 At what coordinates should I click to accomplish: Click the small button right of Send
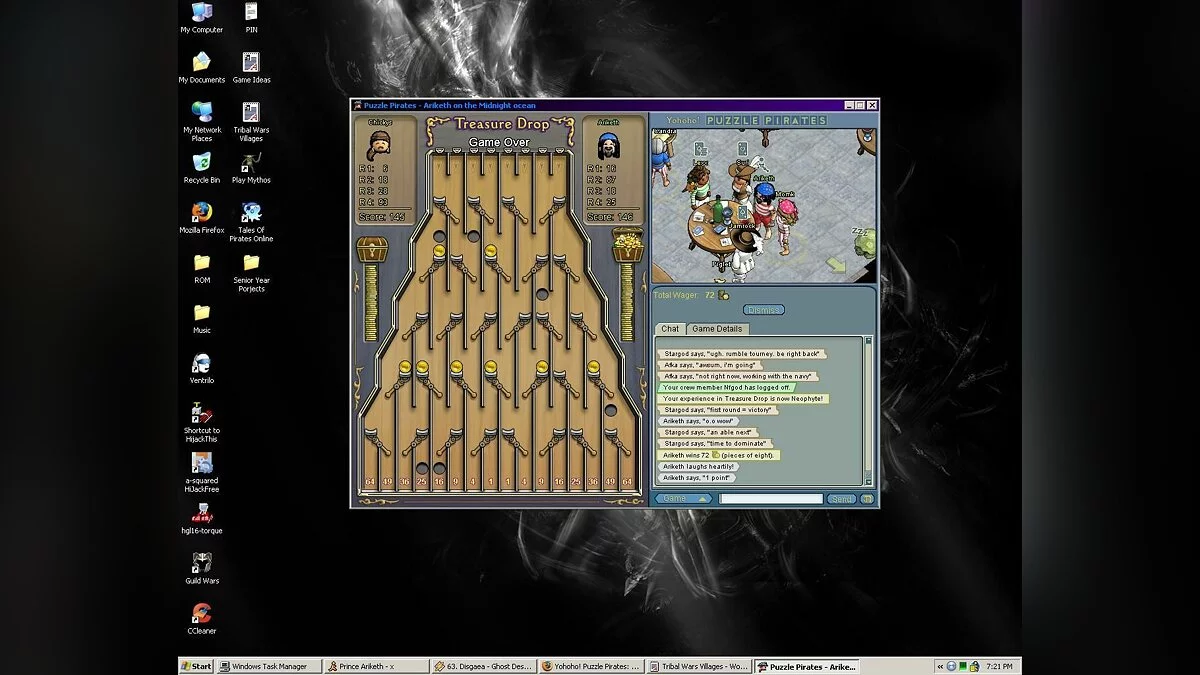tap(867, 498)
